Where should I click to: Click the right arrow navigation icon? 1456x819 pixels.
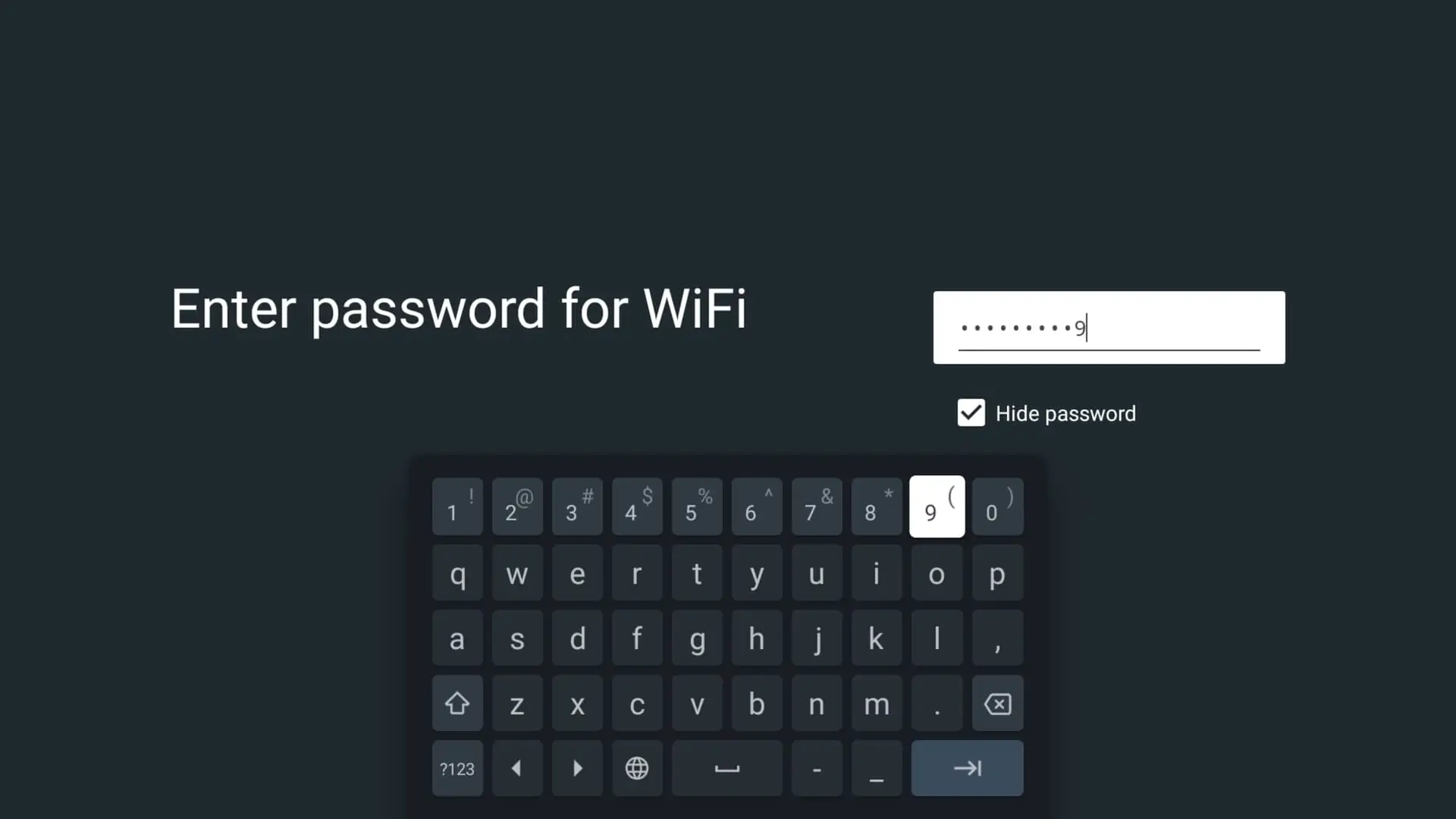tap(577, 768)
